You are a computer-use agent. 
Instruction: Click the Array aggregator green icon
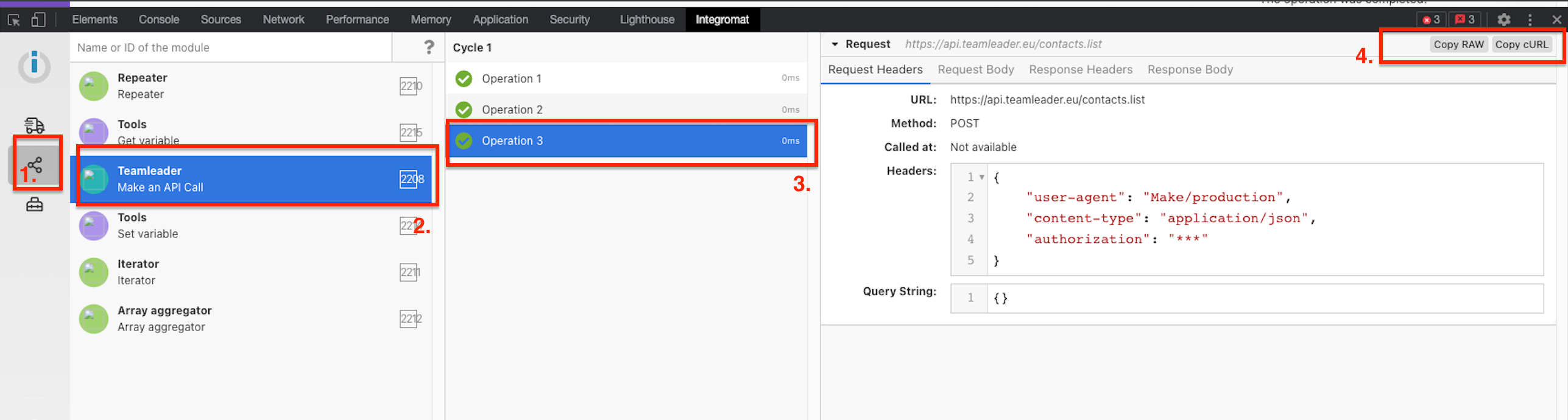tap(94, 318)
